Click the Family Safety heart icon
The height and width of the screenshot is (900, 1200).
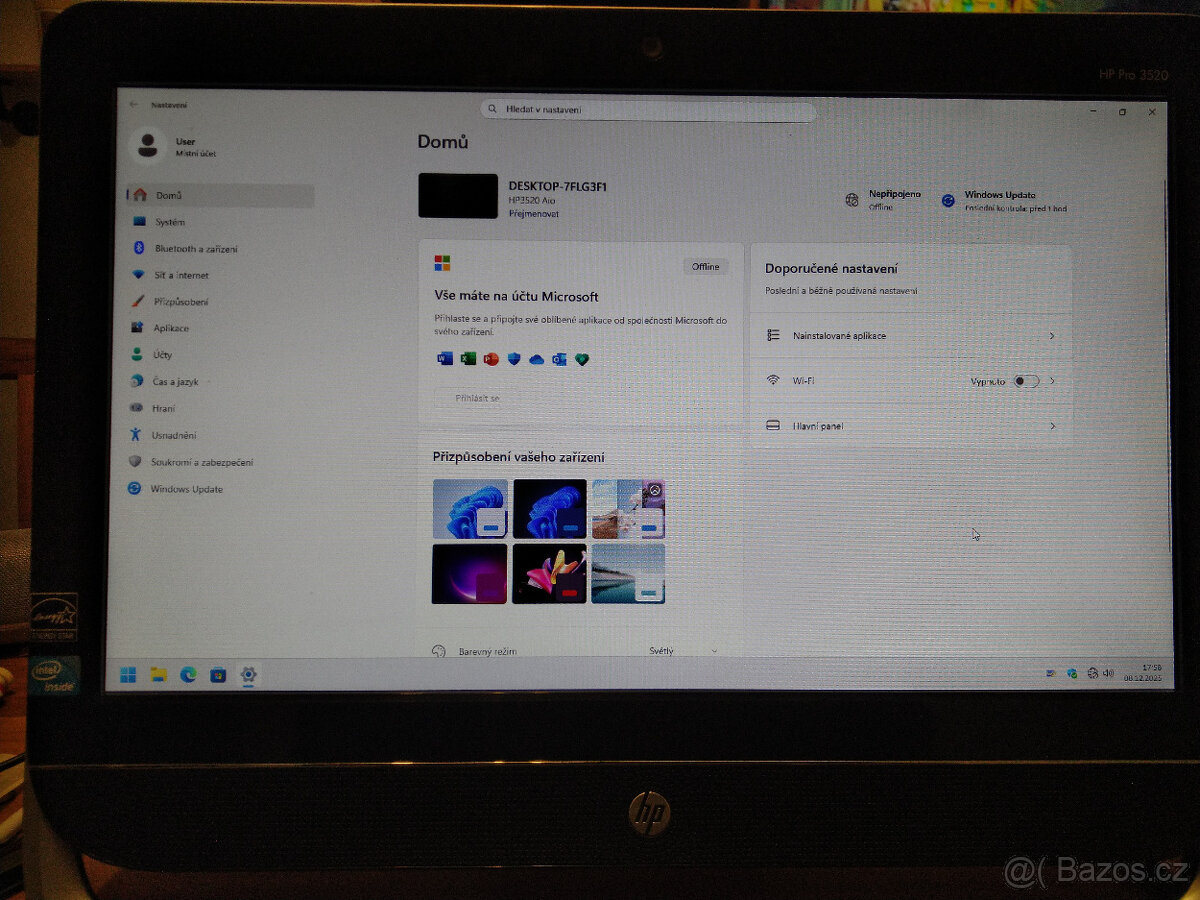click(582, 359)
